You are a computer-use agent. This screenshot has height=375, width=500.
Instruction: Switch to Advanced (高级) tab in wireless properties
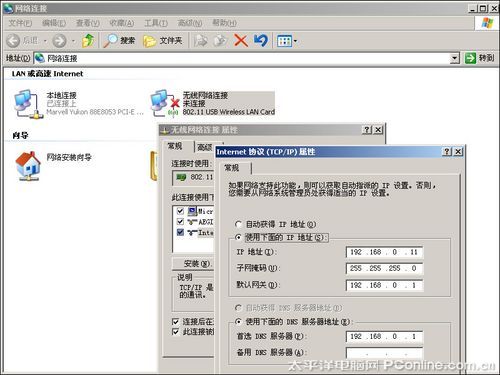click(204, 147)
